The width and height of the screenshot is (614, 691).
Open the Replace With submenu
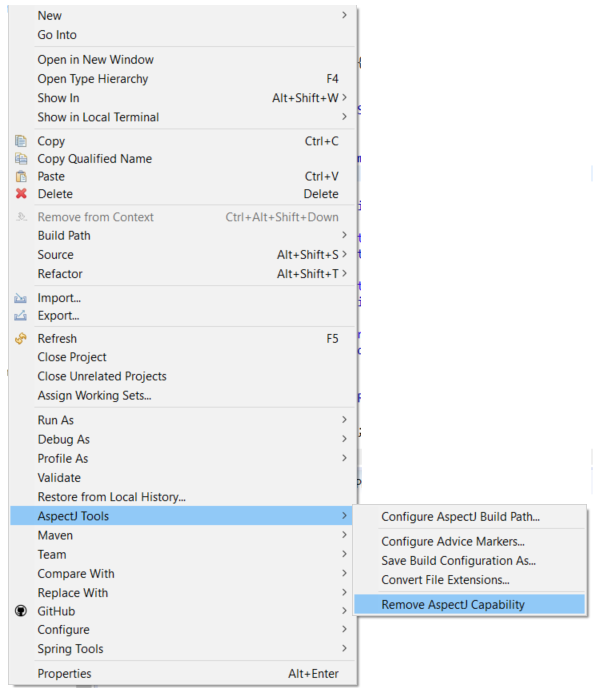tap(182, 593)
